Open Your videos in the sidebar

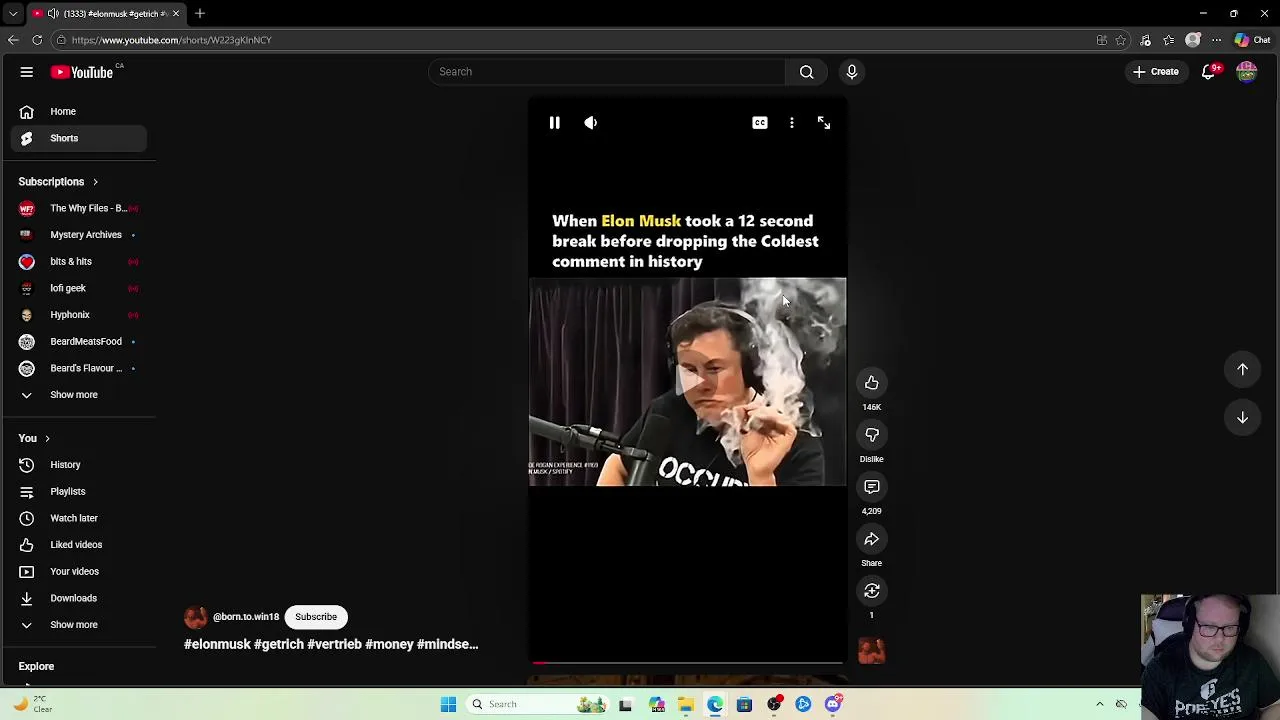[79, 572]
